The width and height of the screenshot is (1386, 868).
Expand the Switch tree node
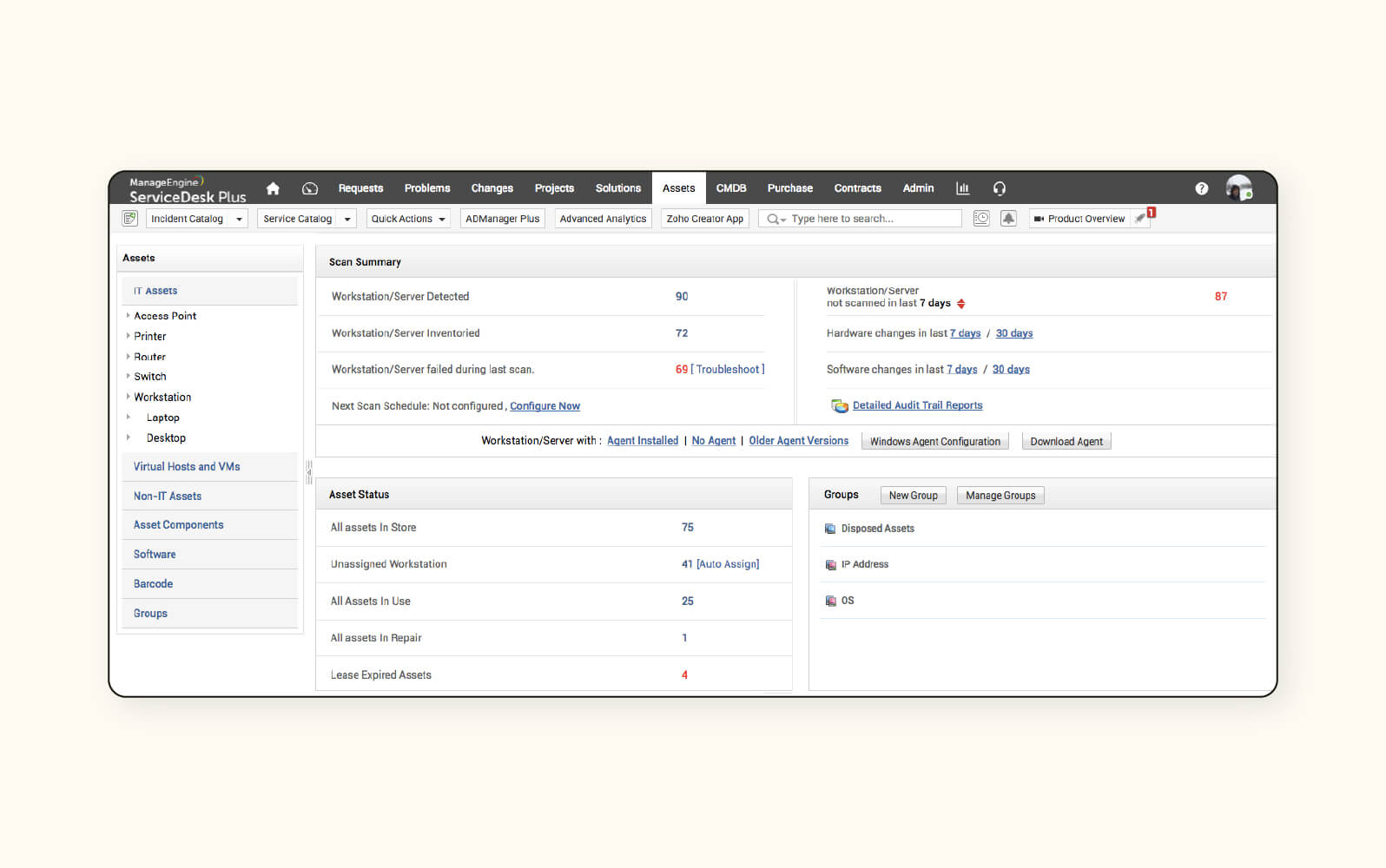point(128,377)
